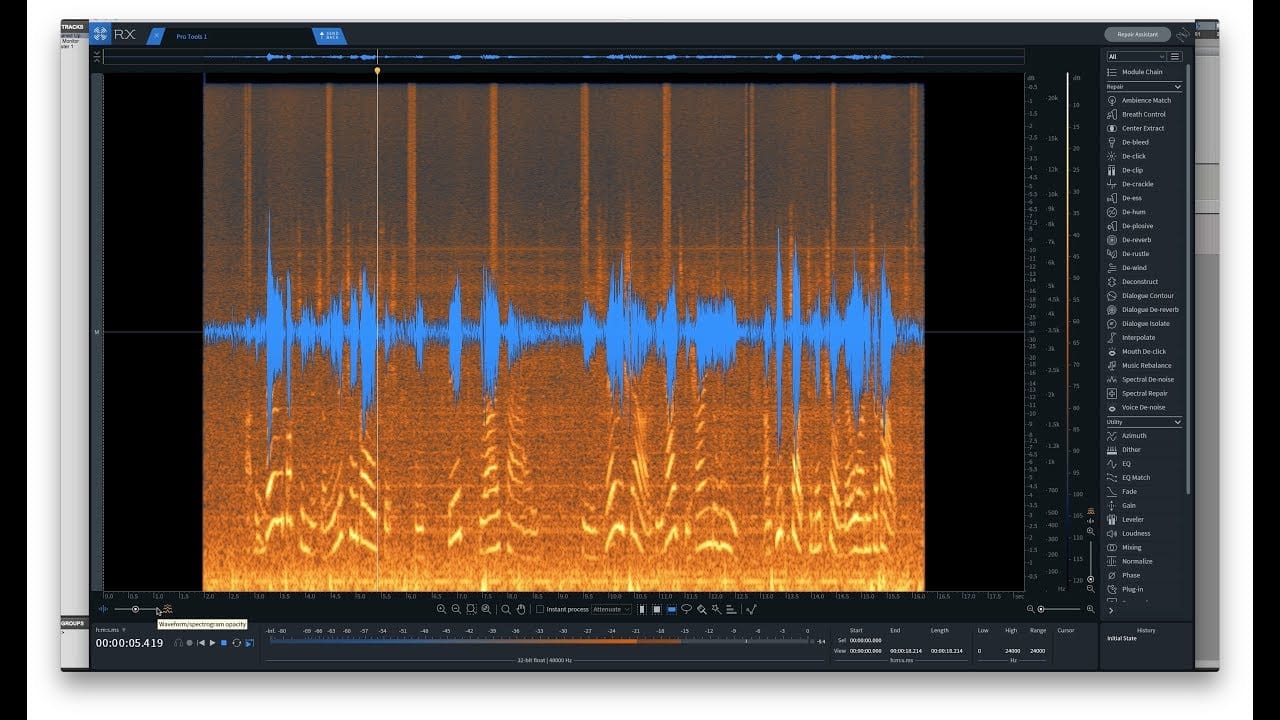Open the Voice De-noise module

click(x=1139, y=408)
